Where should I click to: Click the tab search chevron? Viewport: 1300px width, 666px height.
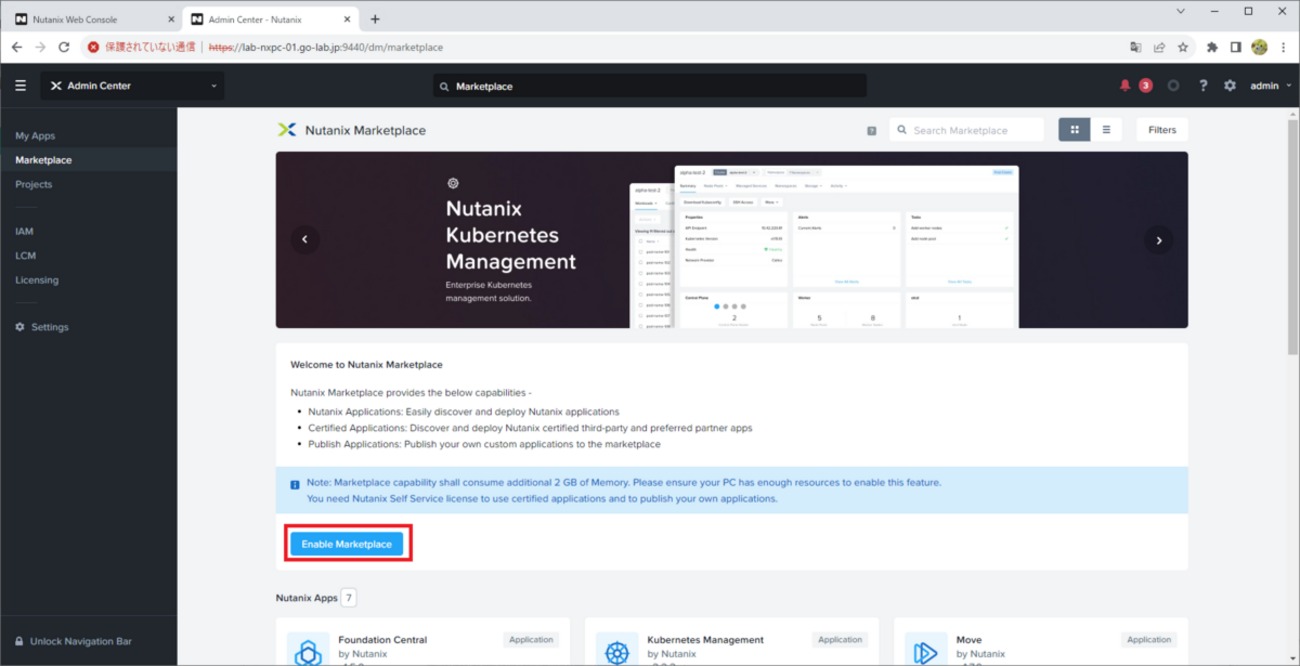pos(1181,12)
